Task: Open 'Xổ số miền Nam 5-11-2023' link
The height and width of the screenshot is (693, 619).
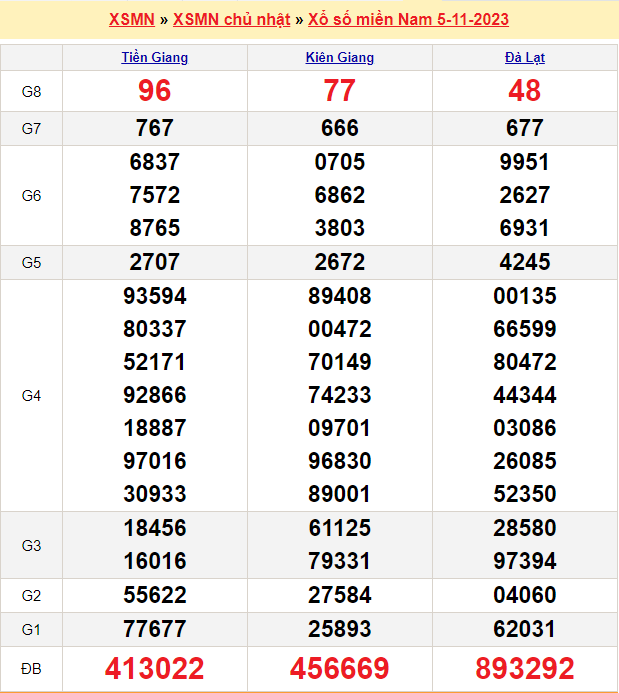Action: [x=407, y=20]
